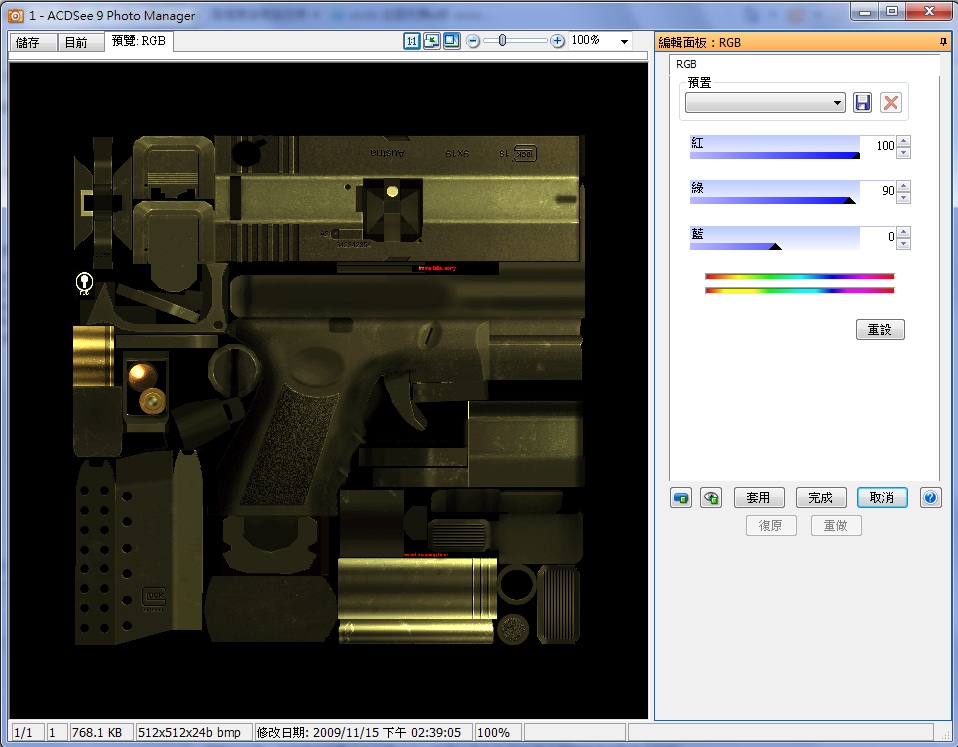The image size is (958, 747).
Task: Click the 藍 (blue) slider
Action: (775, 238)
